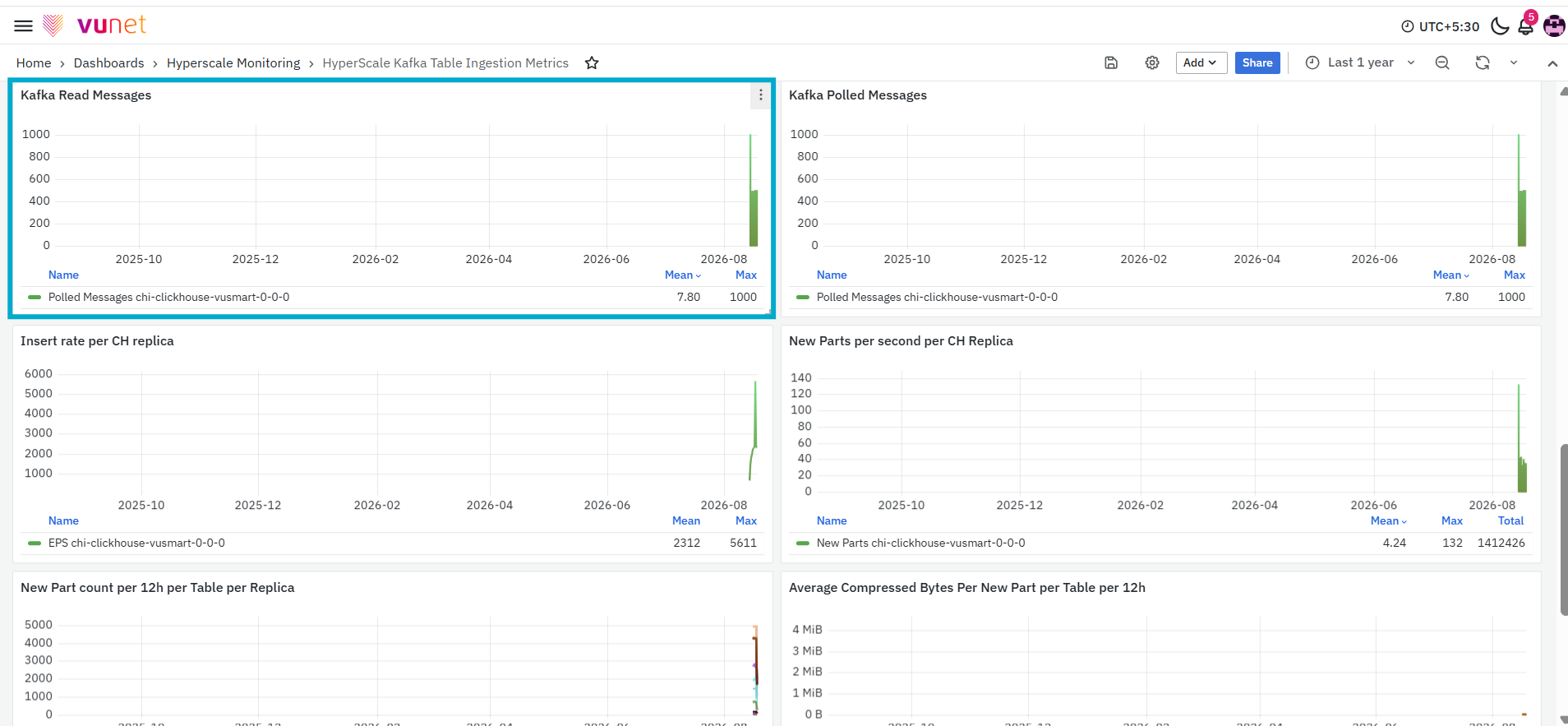Star the HyperScale Kafka dashboard as favorite
The width and height of the screenshot is (1568, 726).
[592, 63]
